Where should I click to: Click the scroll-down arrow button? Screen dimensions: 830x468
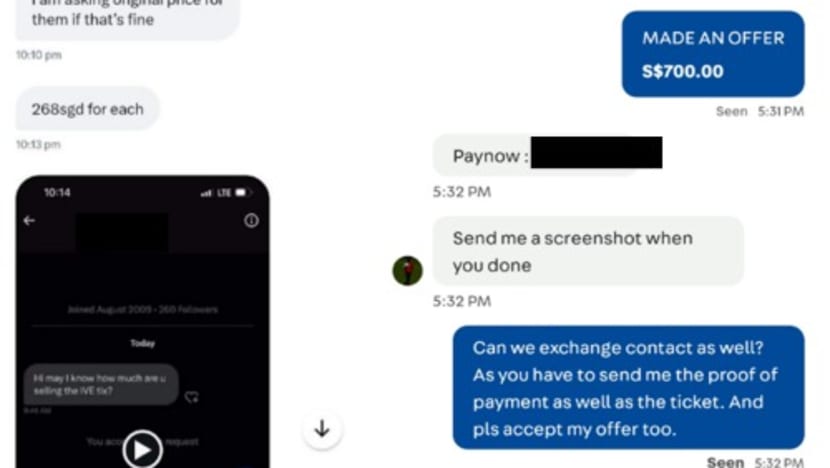coord(322,429)
